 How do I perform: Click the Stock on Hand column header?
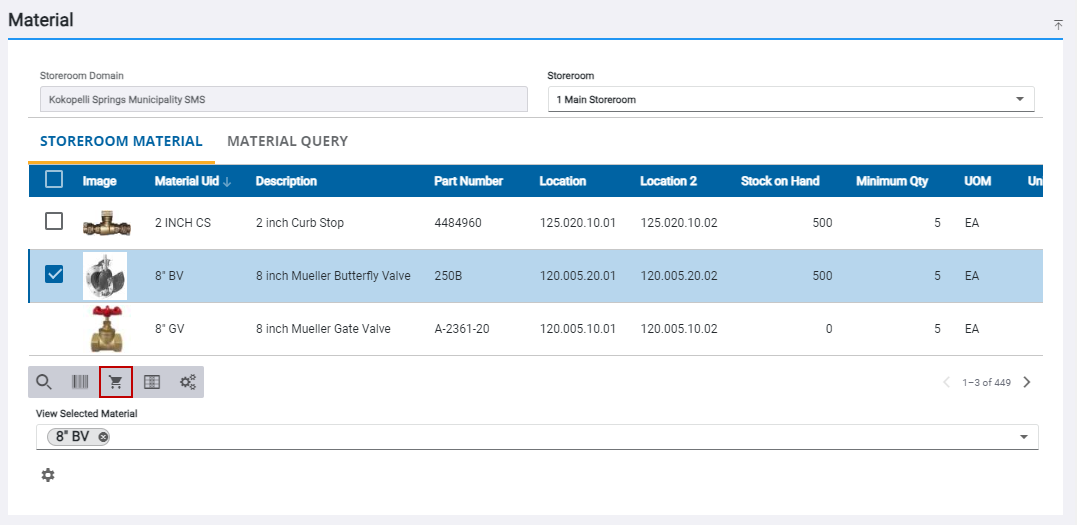pos(779,181)
